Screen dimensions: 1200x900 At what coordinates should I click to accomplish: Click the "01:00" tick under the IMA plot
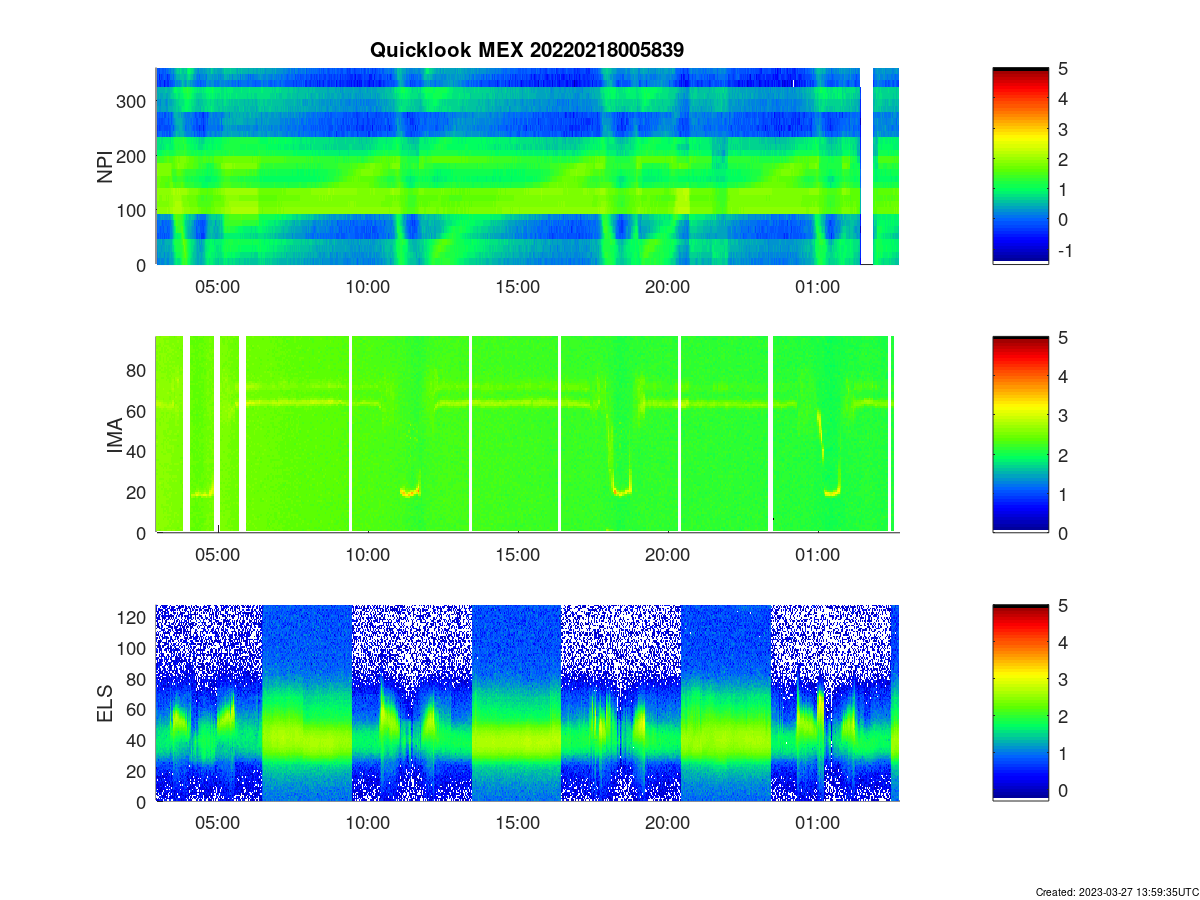click(818, 555)
